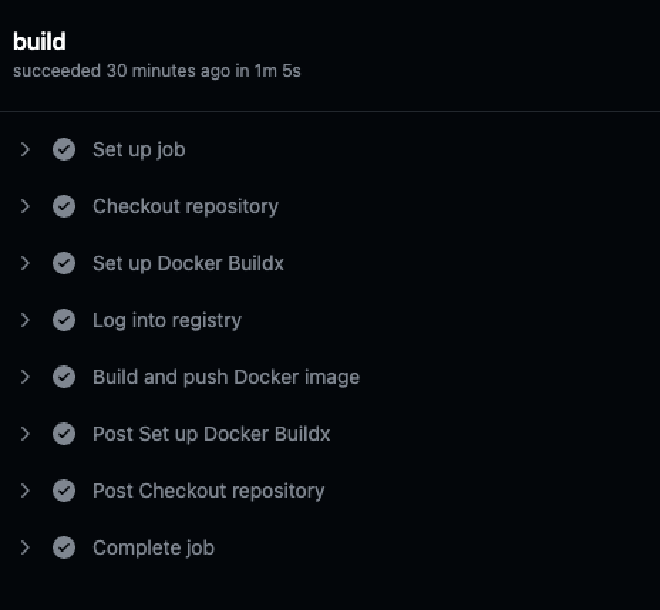This screenshot has height=610, width=660.
Task: Click success check icon for Build and push Docker image
Action: pos(64,377)
